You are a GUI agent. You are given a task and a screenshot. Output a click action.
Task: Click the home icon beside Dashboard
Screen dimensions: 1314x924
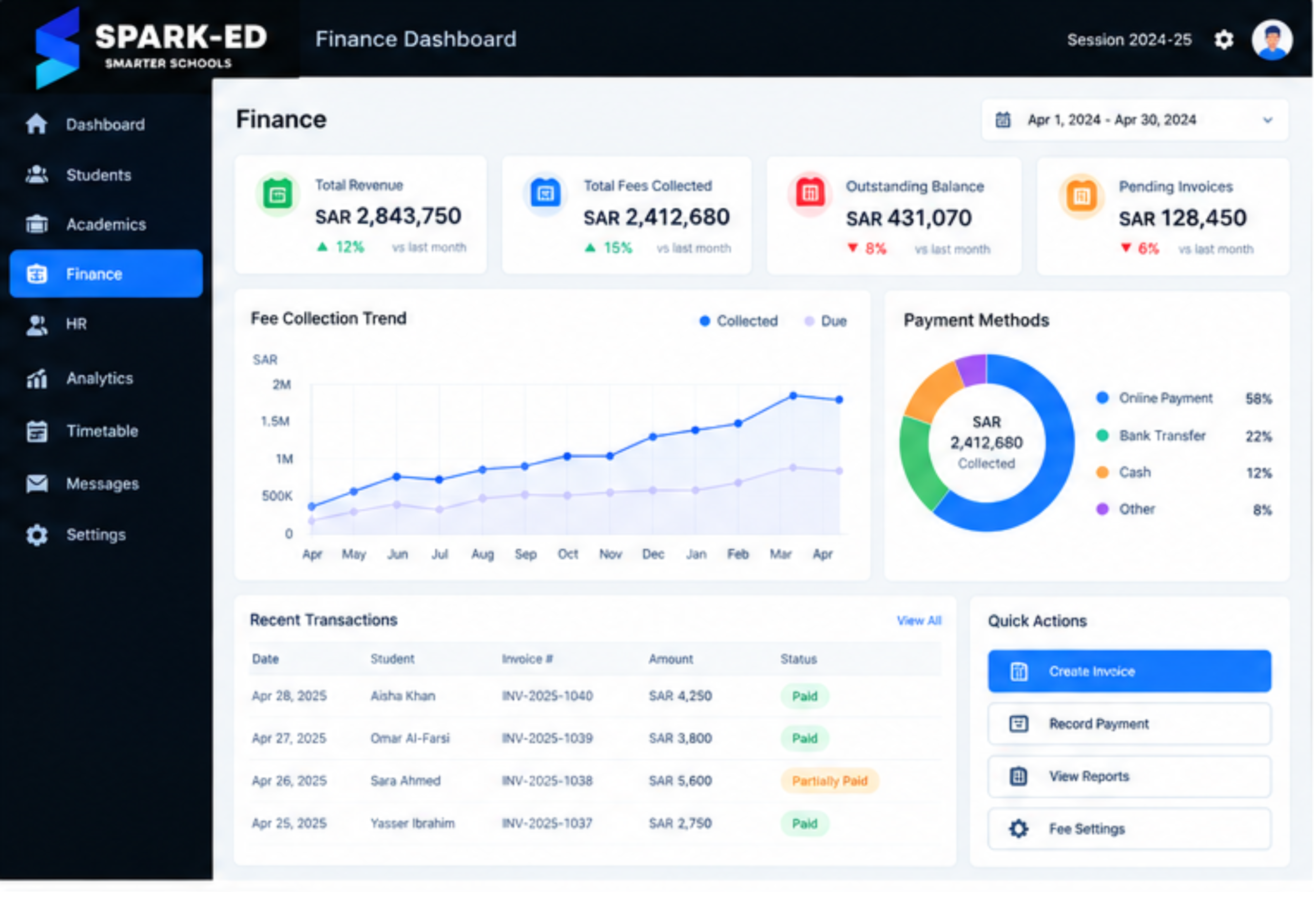pyautogui.click(x=36, y=124)
